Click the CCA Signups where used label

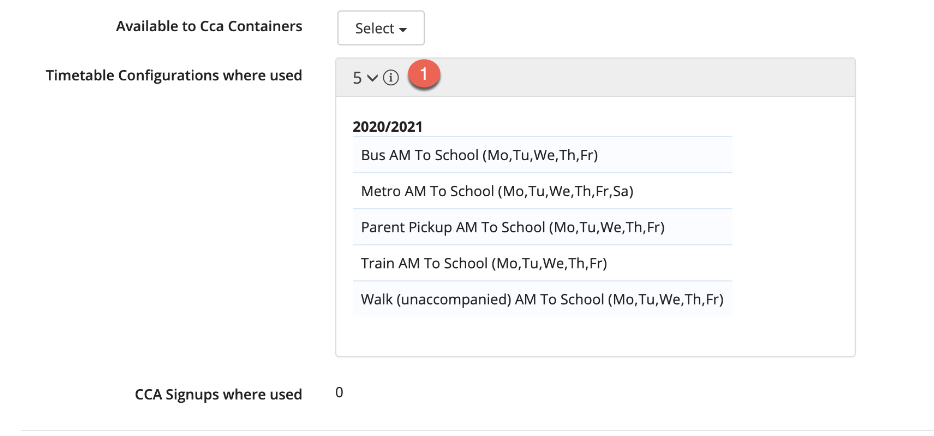pyautogui.click(x=218, y=394)
